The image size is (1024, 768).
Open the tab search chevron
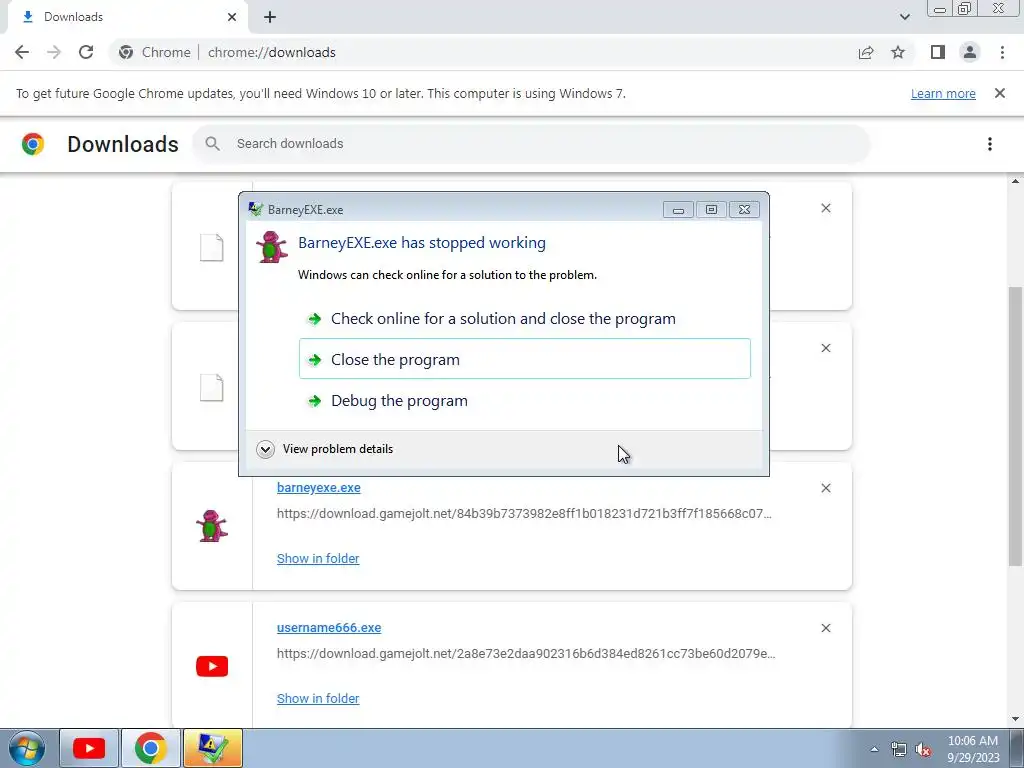904,17
